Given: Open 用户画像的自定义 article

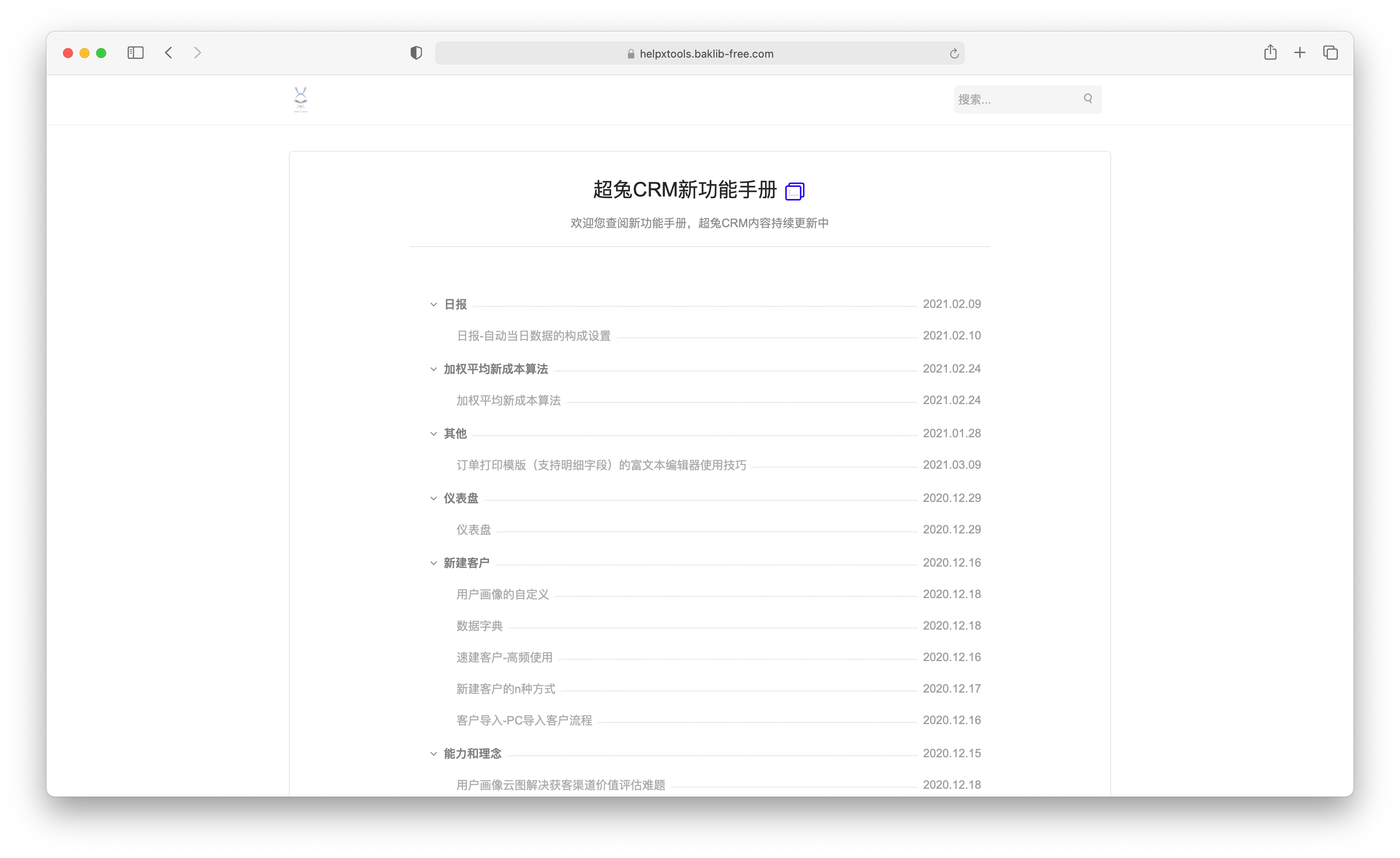Looking at the screenshot, I should [502, 594].
